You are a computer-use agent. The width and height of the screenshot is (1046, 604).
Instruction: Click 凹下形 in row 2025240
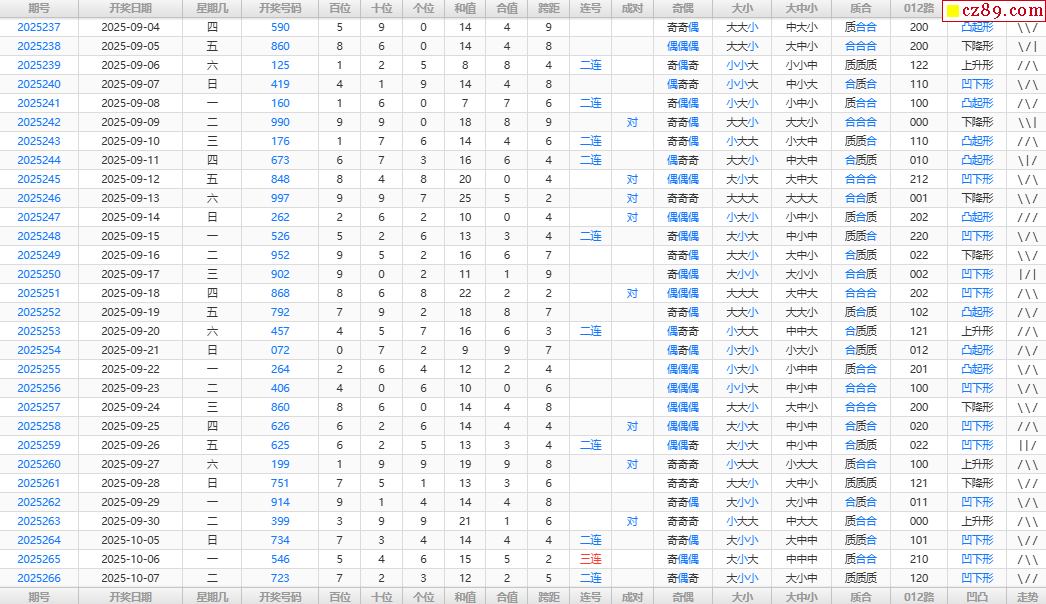click(x=977, y=84)
